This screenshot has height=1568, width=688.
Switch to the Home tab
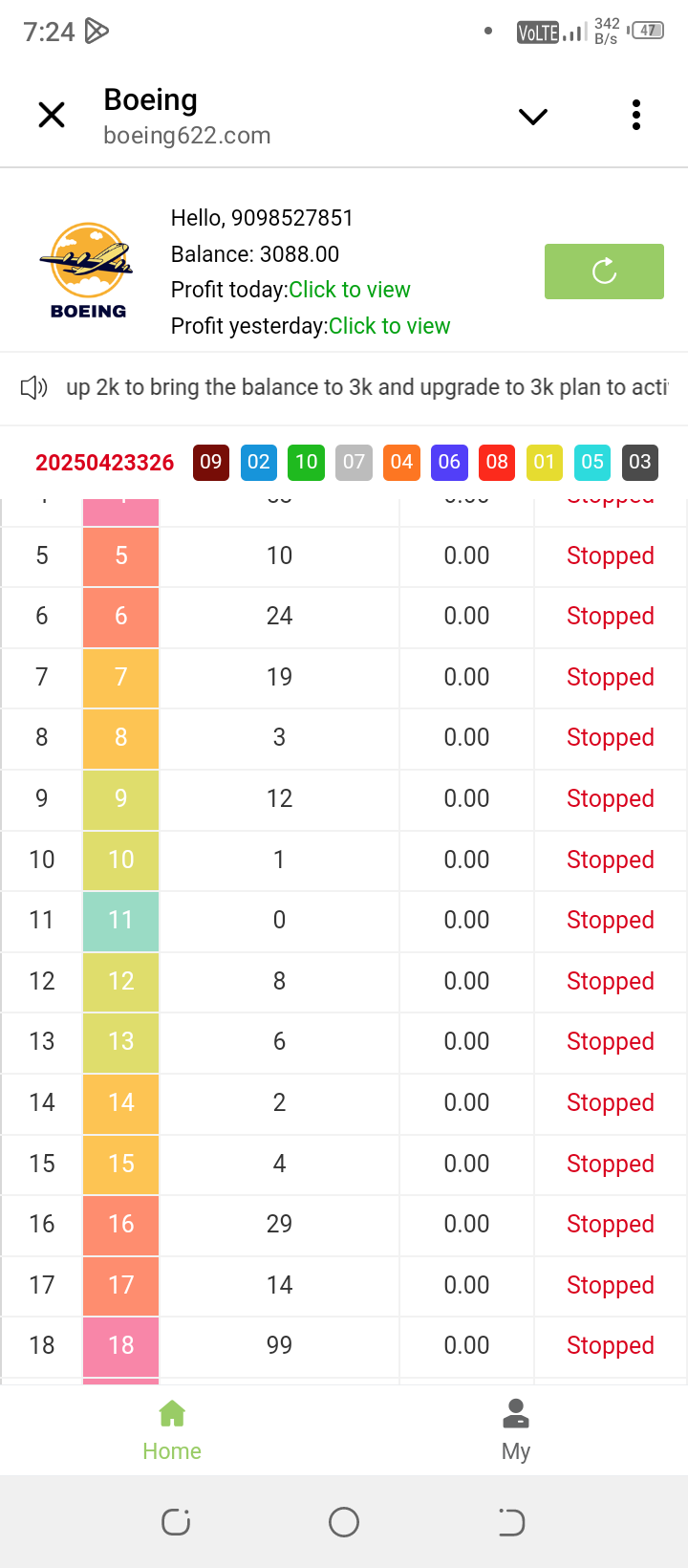click(x=172, y=1430)
